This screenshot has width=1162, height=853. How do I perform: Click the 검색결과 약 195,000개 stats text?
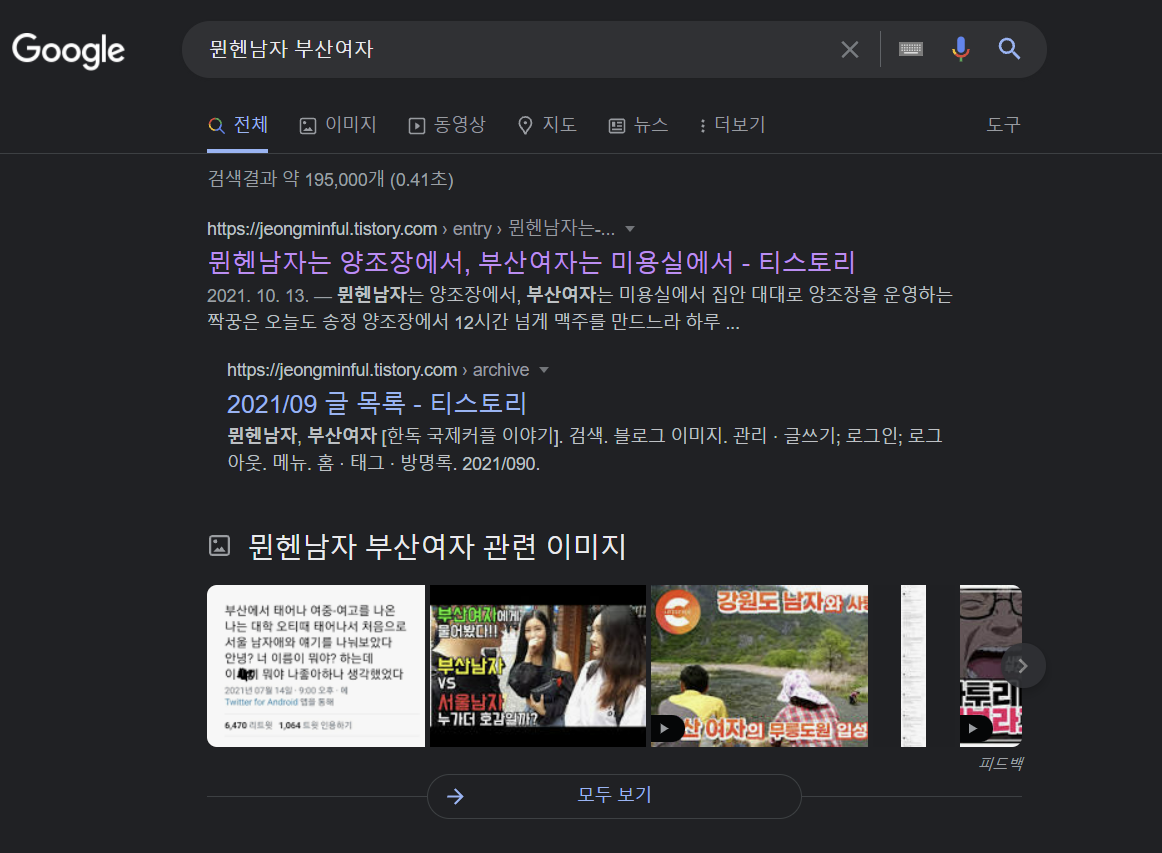[x=331, y=179]
